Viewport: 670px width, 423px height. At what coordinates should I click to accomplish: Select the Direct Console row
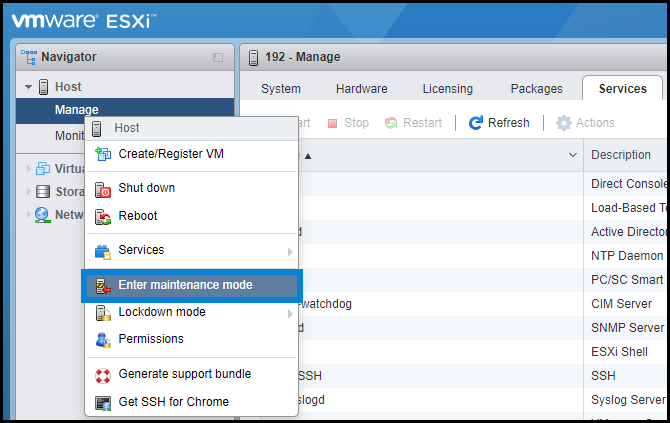pyautogui.click(x=483, y=184)
